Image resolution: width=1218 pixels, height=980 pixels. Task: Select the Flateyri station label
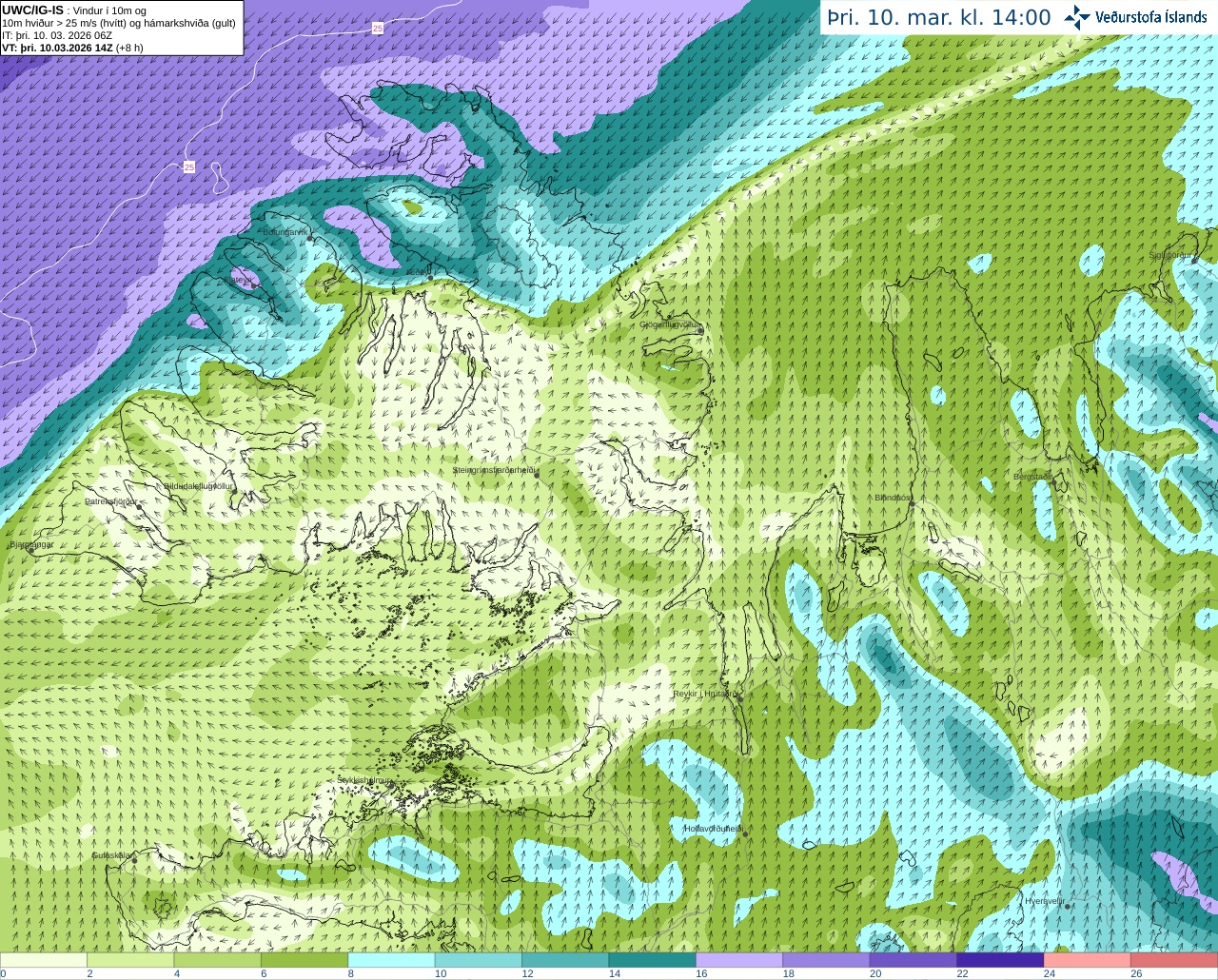pyautogui.click(x=236, y=281)
